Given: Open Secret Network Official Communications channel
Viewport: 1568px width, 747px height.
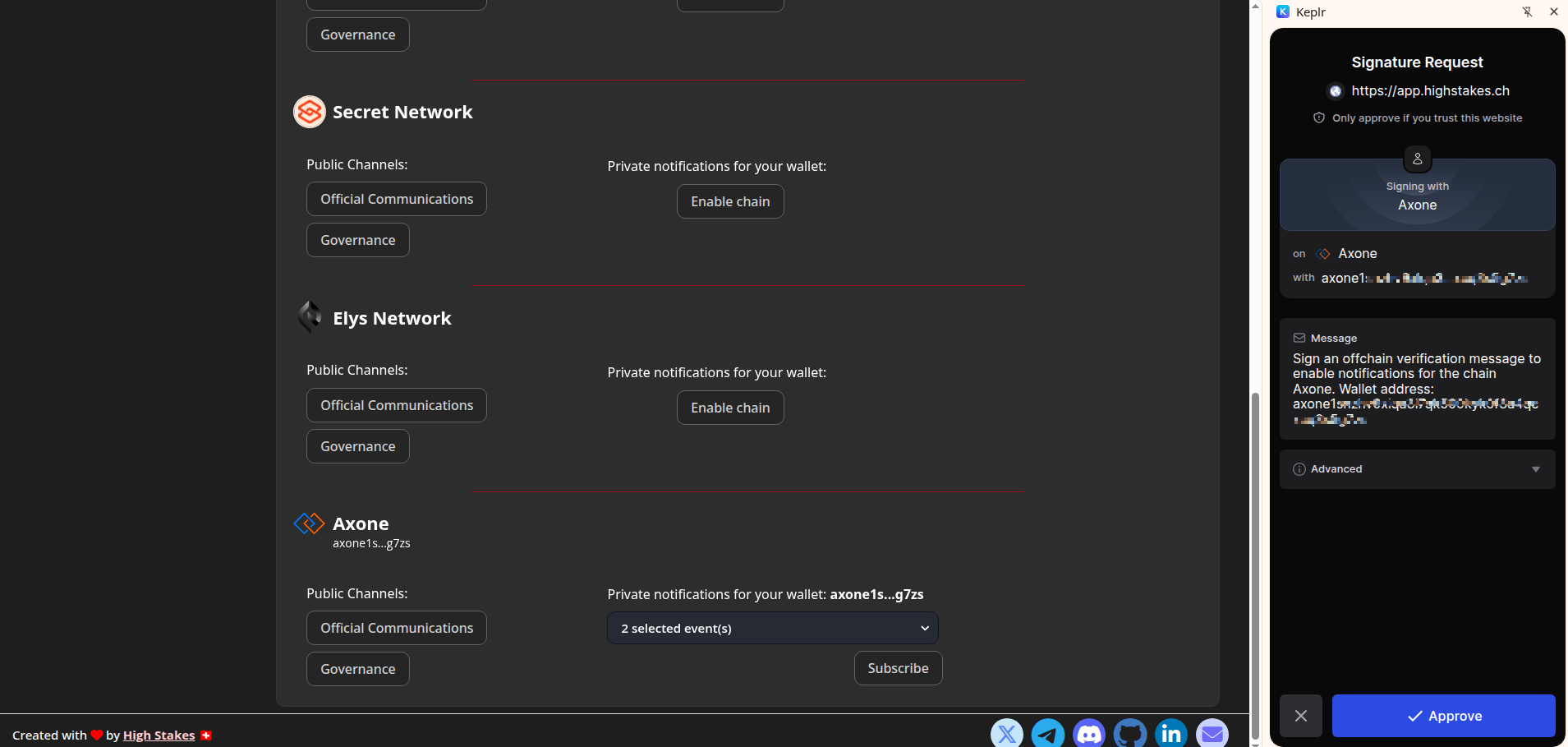Looking at the screenshot, I should (397, 199).
